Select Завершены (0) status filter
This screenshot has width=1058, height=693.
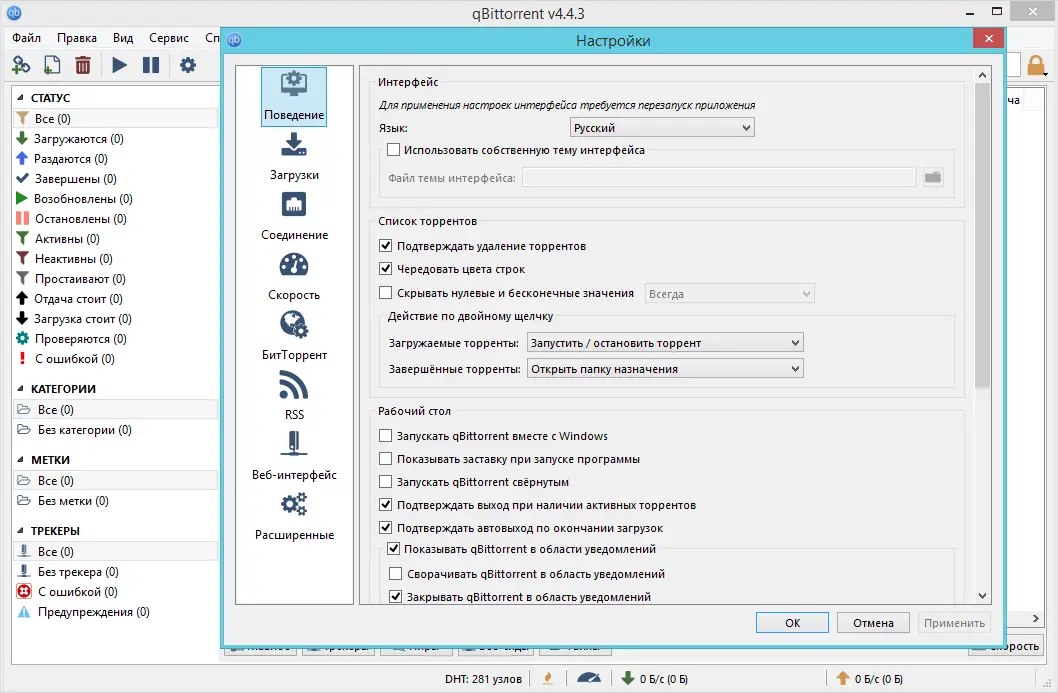point(75,179)
